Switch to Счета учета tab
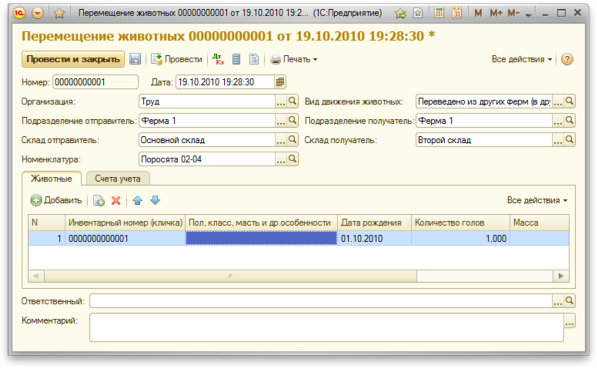This screenshot has height=368, width=597. point(118,179)
